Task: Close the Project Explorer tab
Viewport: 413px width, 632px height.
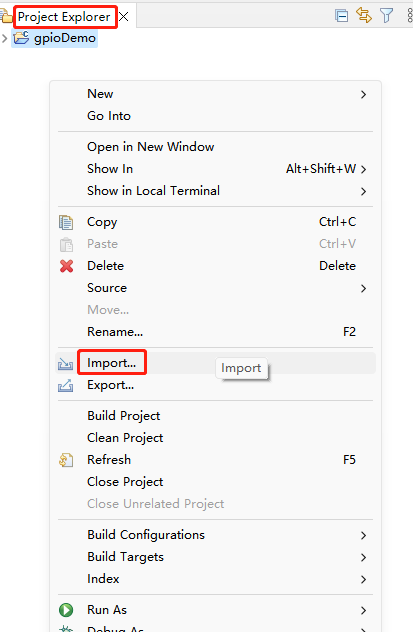Action: coord(124,17)
